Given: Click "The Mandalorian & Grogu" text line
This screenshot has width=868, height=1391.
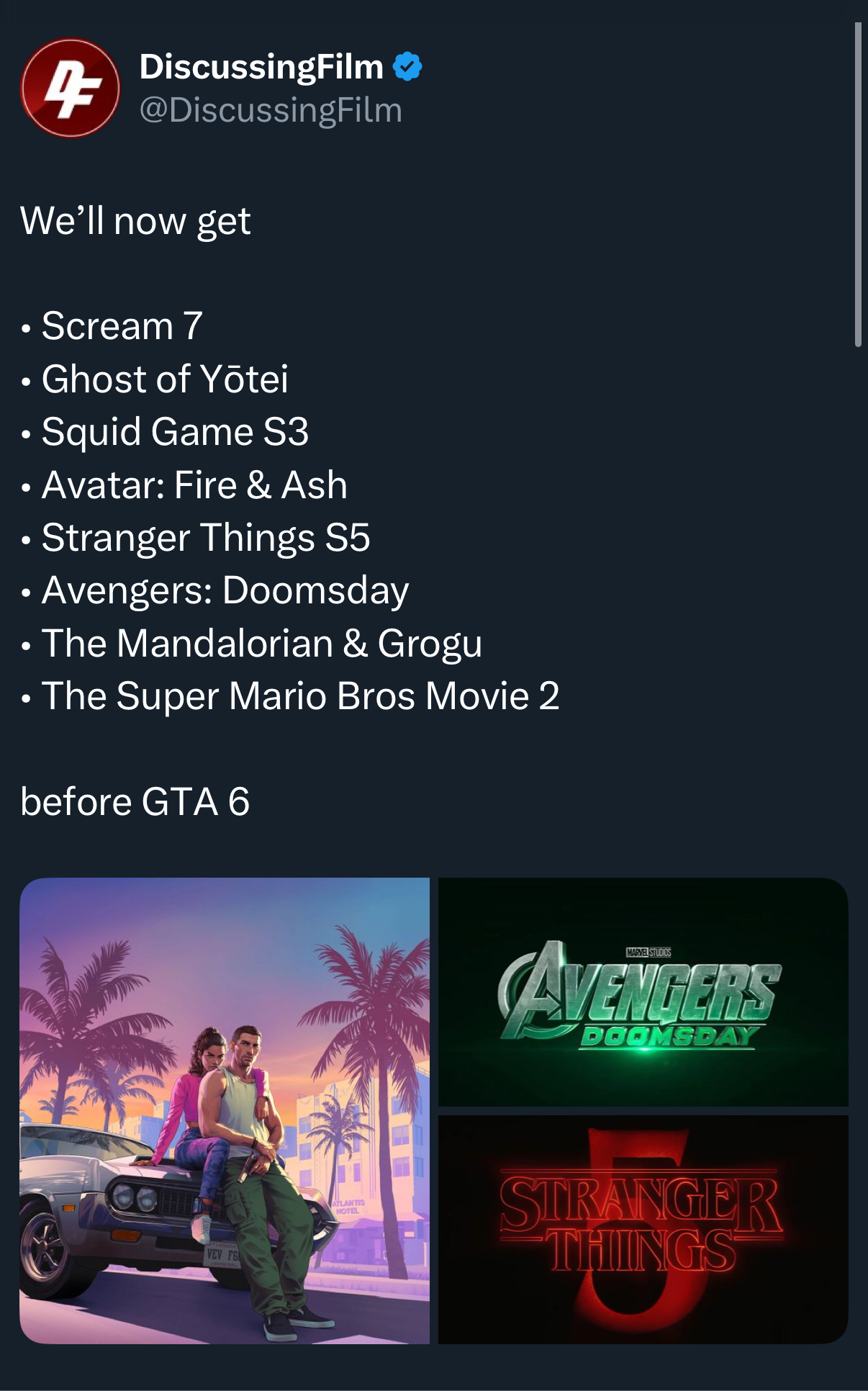Looking at the screenshot, I should [x=262, y=643].
